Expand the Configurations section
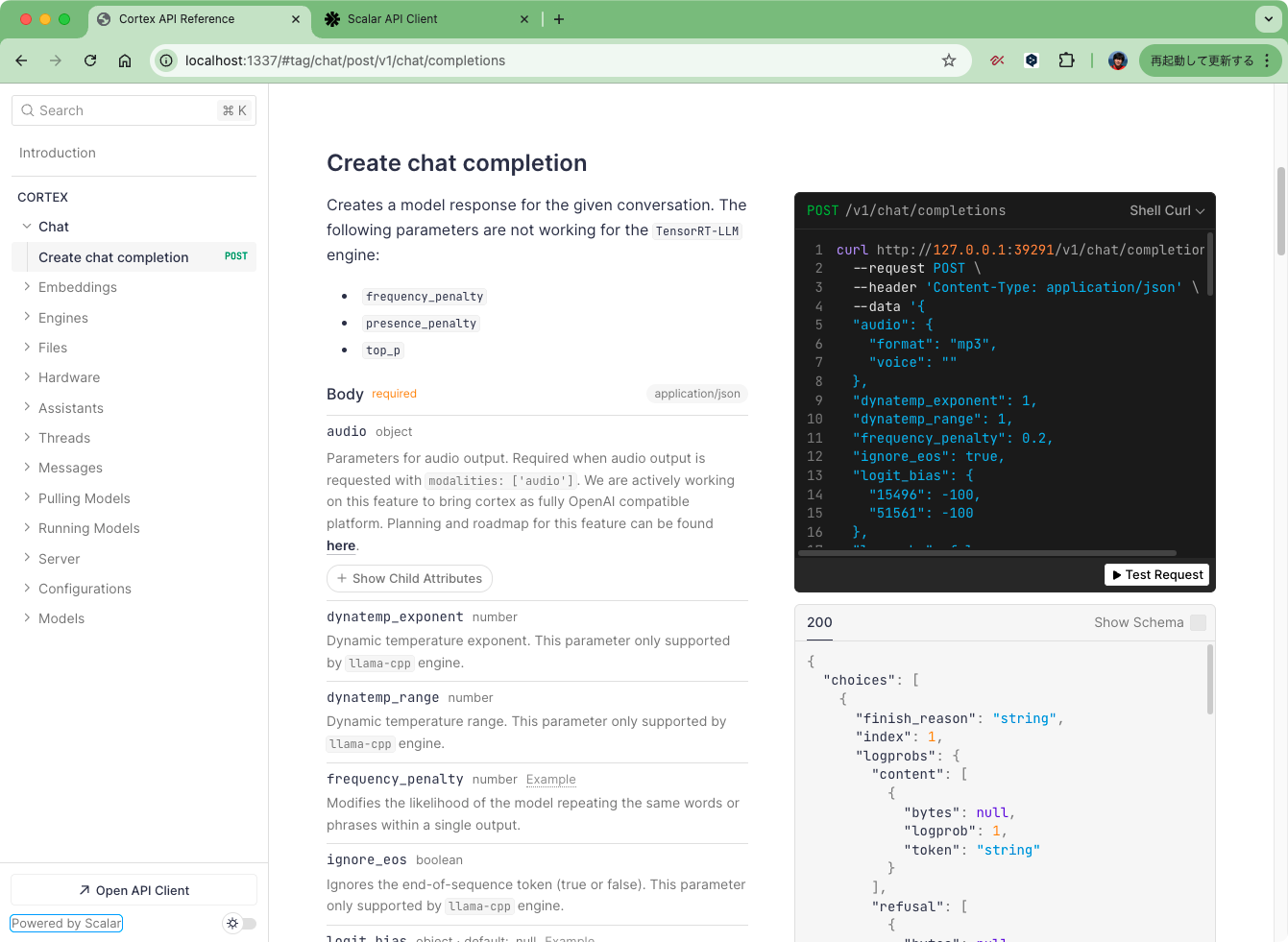 85,589
